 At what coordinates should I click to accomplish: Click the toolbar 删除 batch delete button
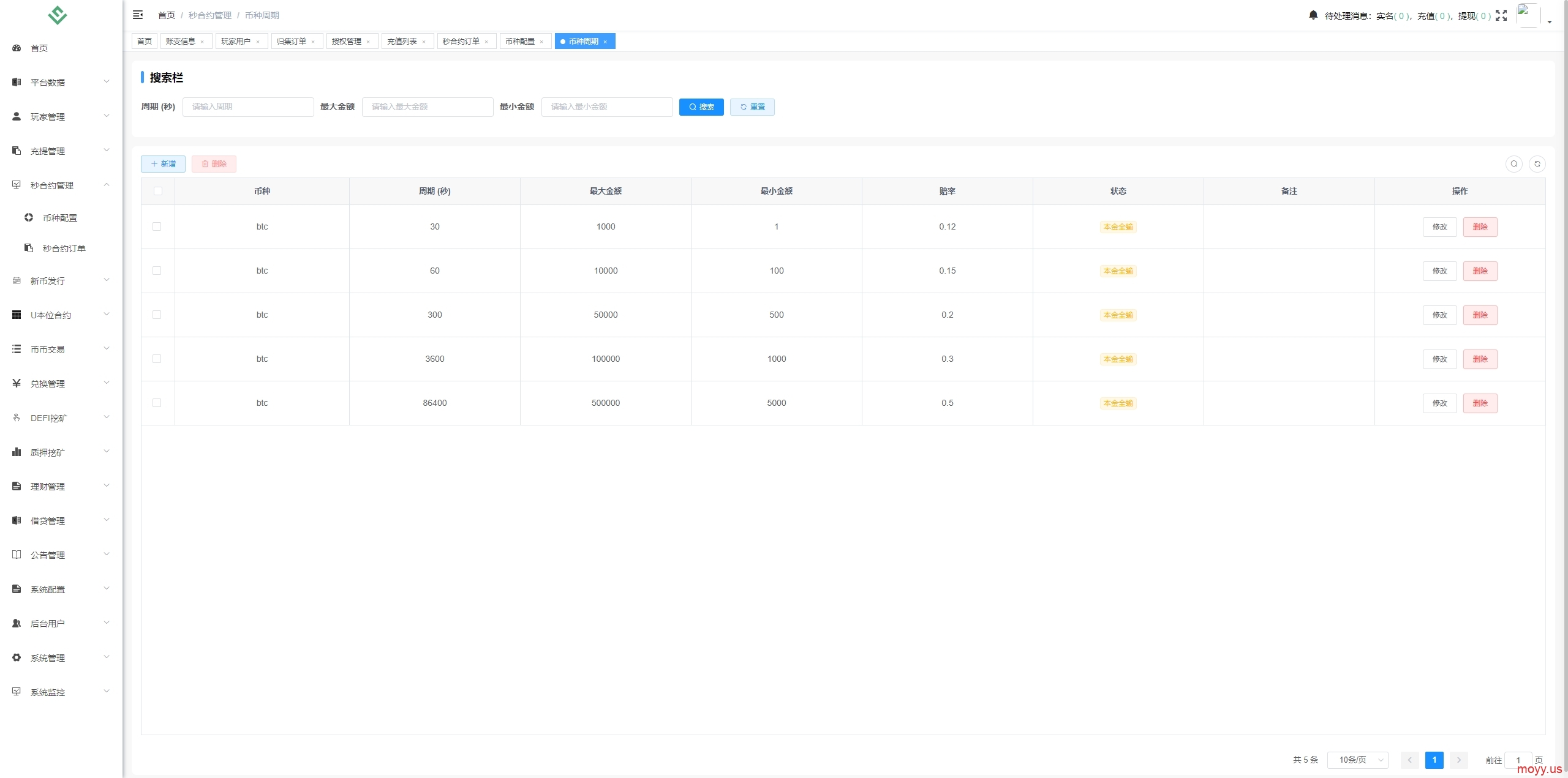click(214, 163)
